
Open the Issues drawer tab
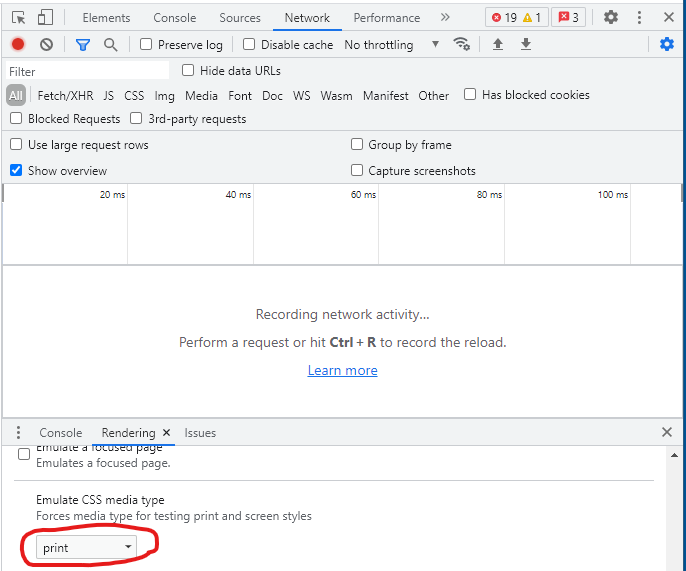coord(200,433)
